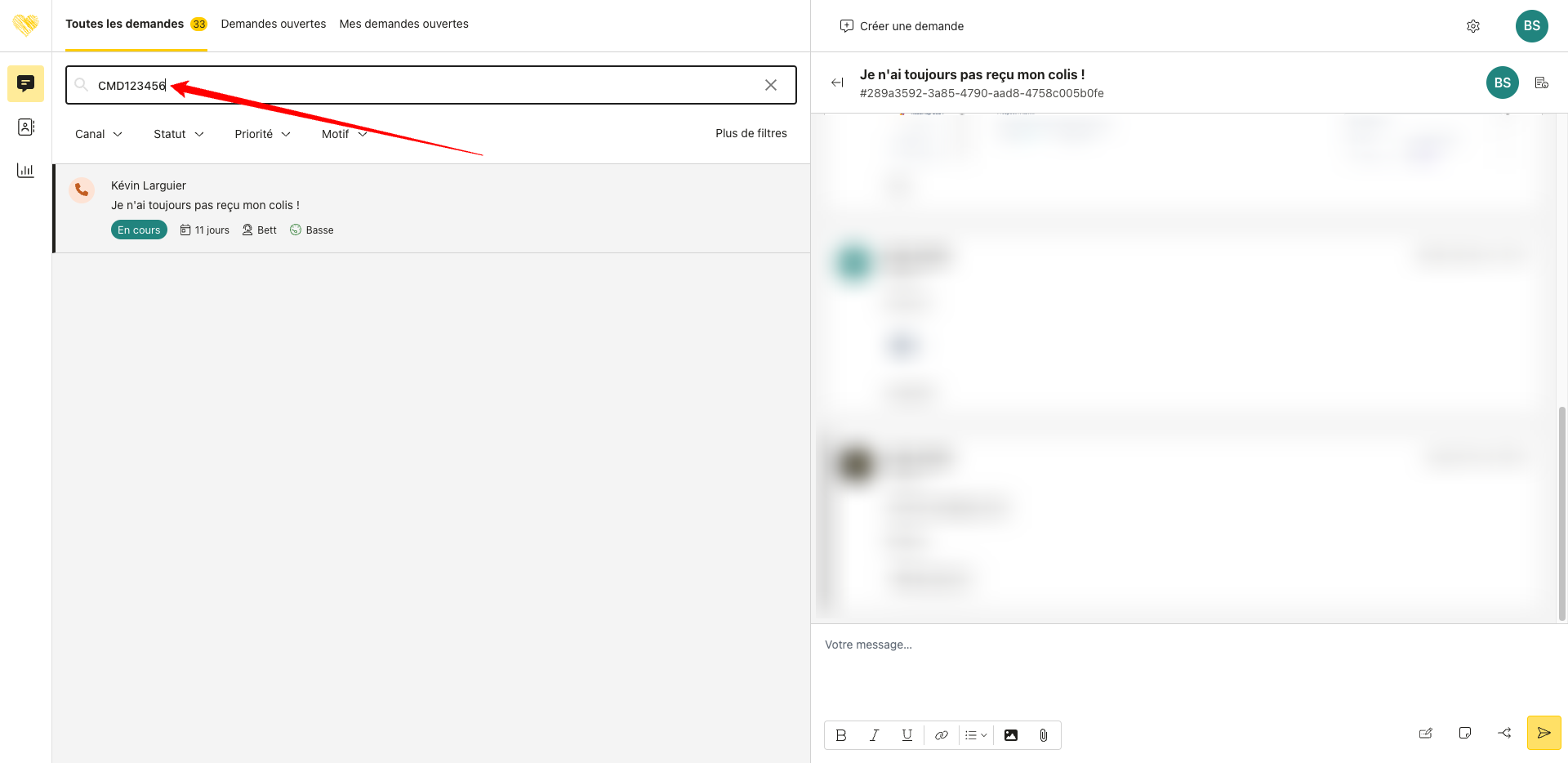Open the Statut filter dropdown
Image resolution: width=1568 pixels, height=763 pixels.
[178, 134]
